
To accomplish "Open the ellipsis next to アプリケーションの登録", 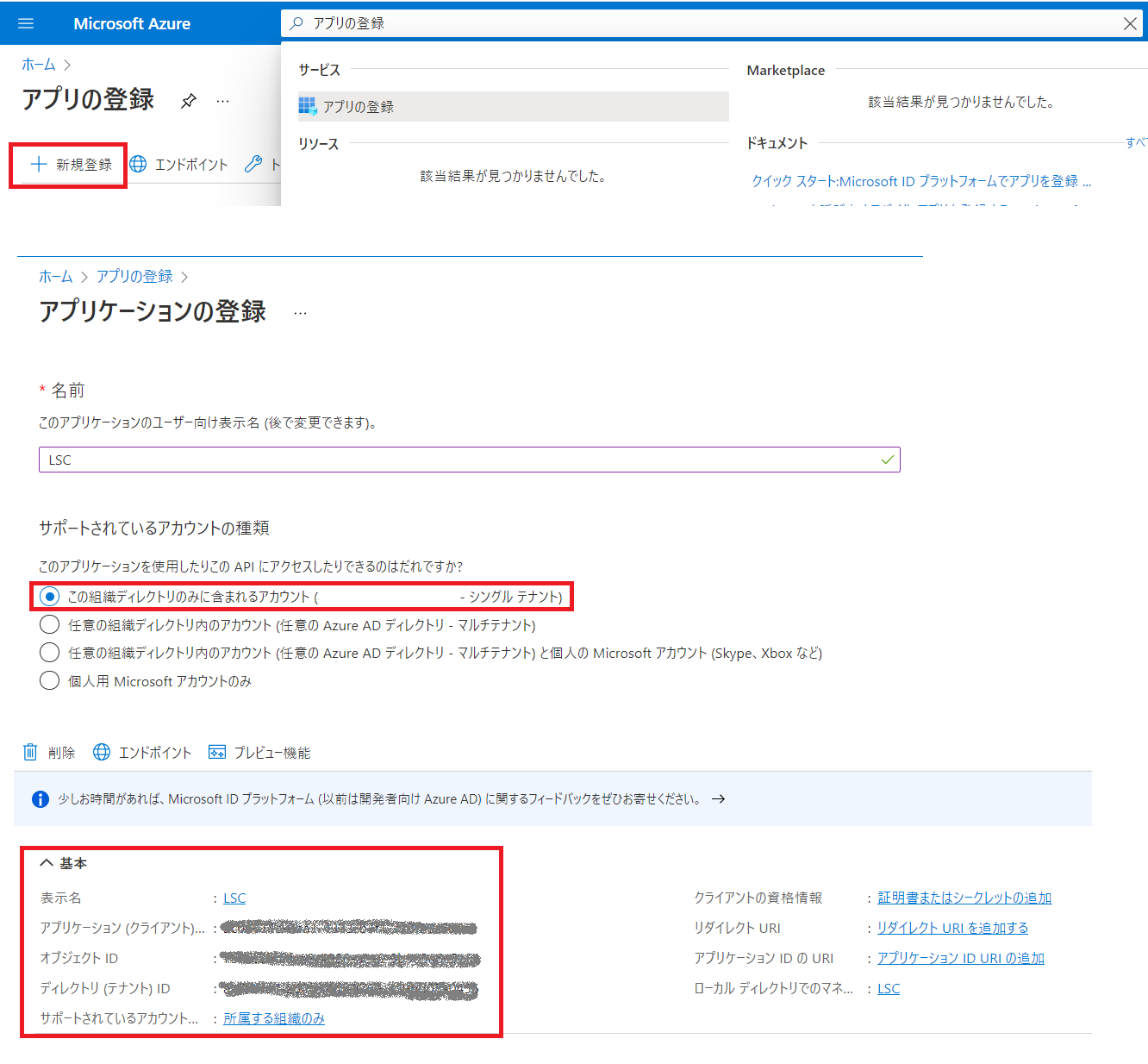I will [x=300, y=313].
